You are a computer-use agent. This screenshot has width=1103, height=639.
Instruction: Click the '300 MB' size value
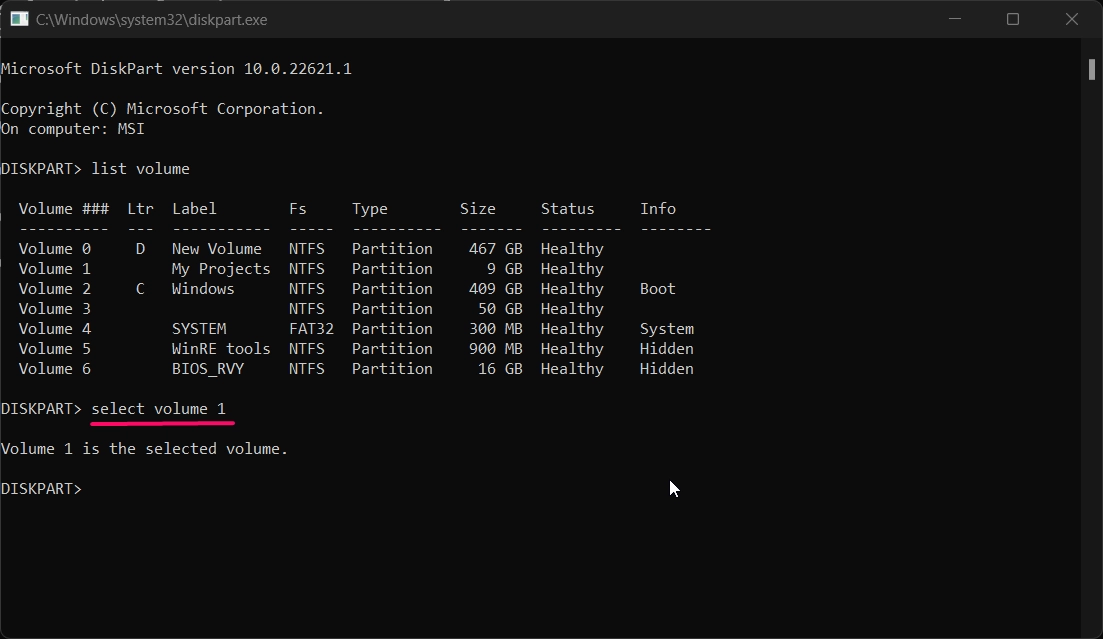[496, 329]
